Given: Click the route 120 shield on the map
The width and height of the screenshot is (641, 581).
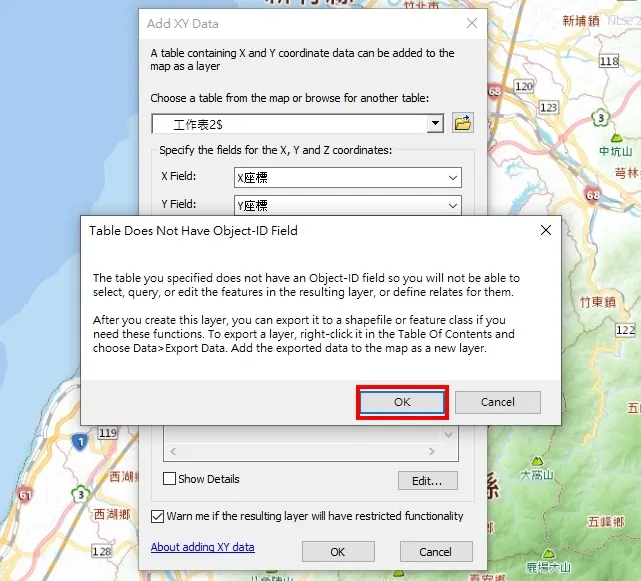Looking at the screenshot, I should point(524,86).
